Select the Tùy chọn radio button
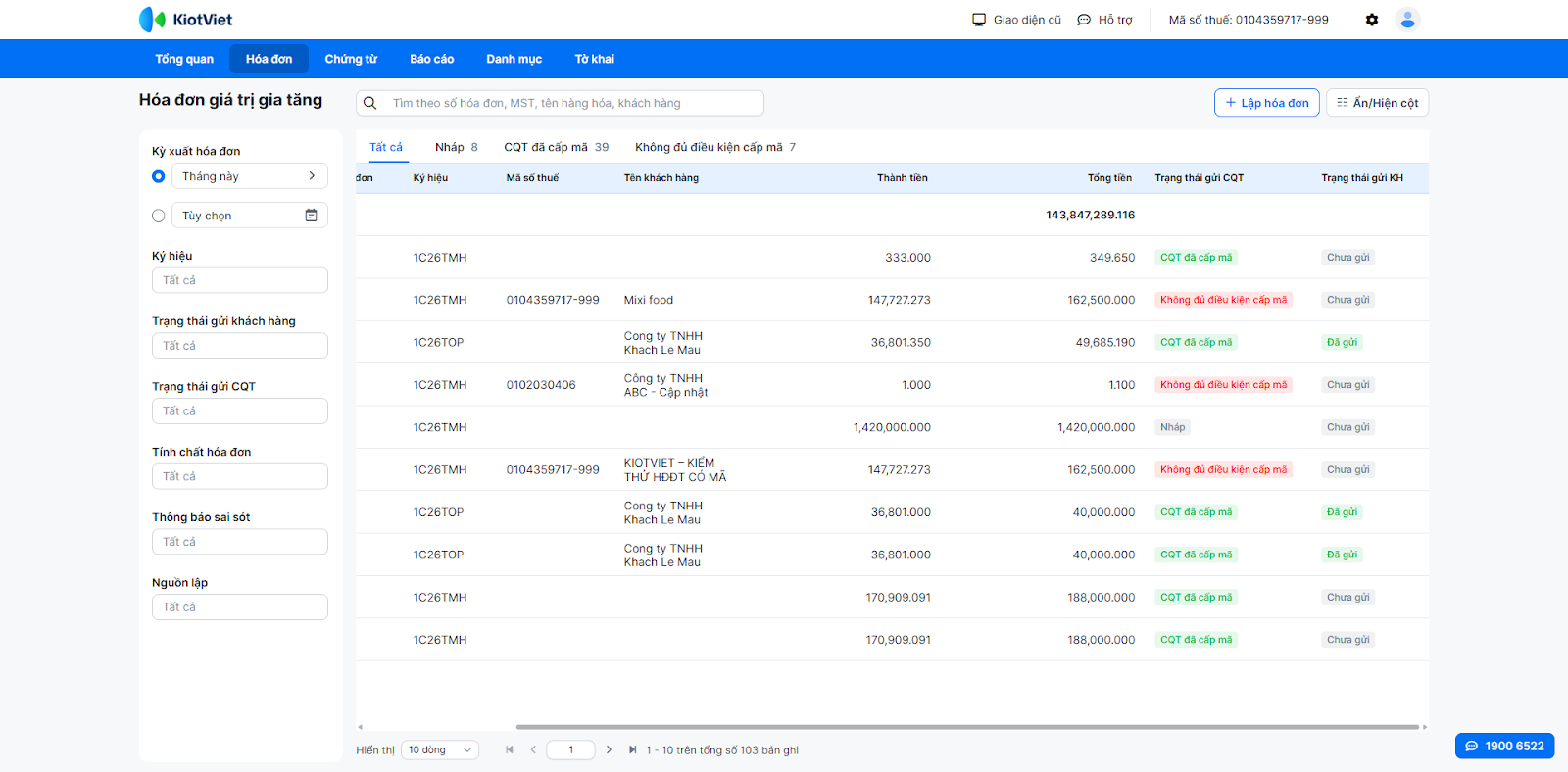The width and height of the screenshot is (1568, 772). pyautogui.click(x=159, y=216)
